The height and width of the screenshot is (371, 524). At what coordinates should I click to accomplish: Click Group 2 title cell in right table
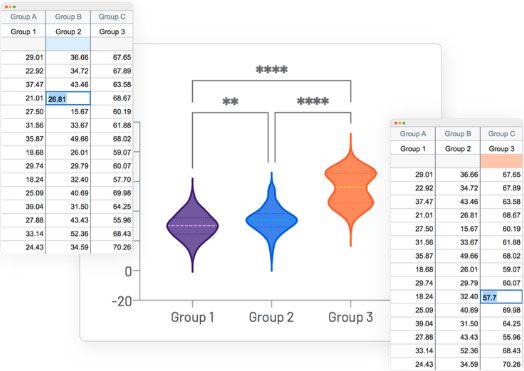[x=458, y=149]
